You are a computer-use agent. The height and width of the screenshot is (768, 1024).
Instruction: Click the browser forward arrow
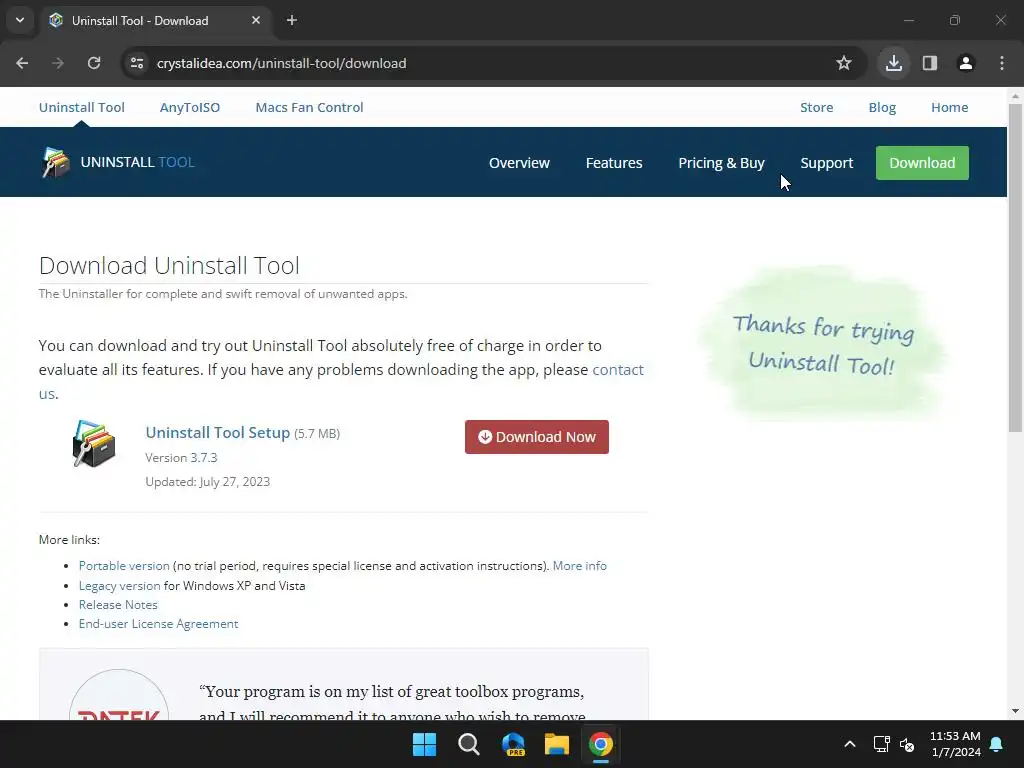point(58,63)
